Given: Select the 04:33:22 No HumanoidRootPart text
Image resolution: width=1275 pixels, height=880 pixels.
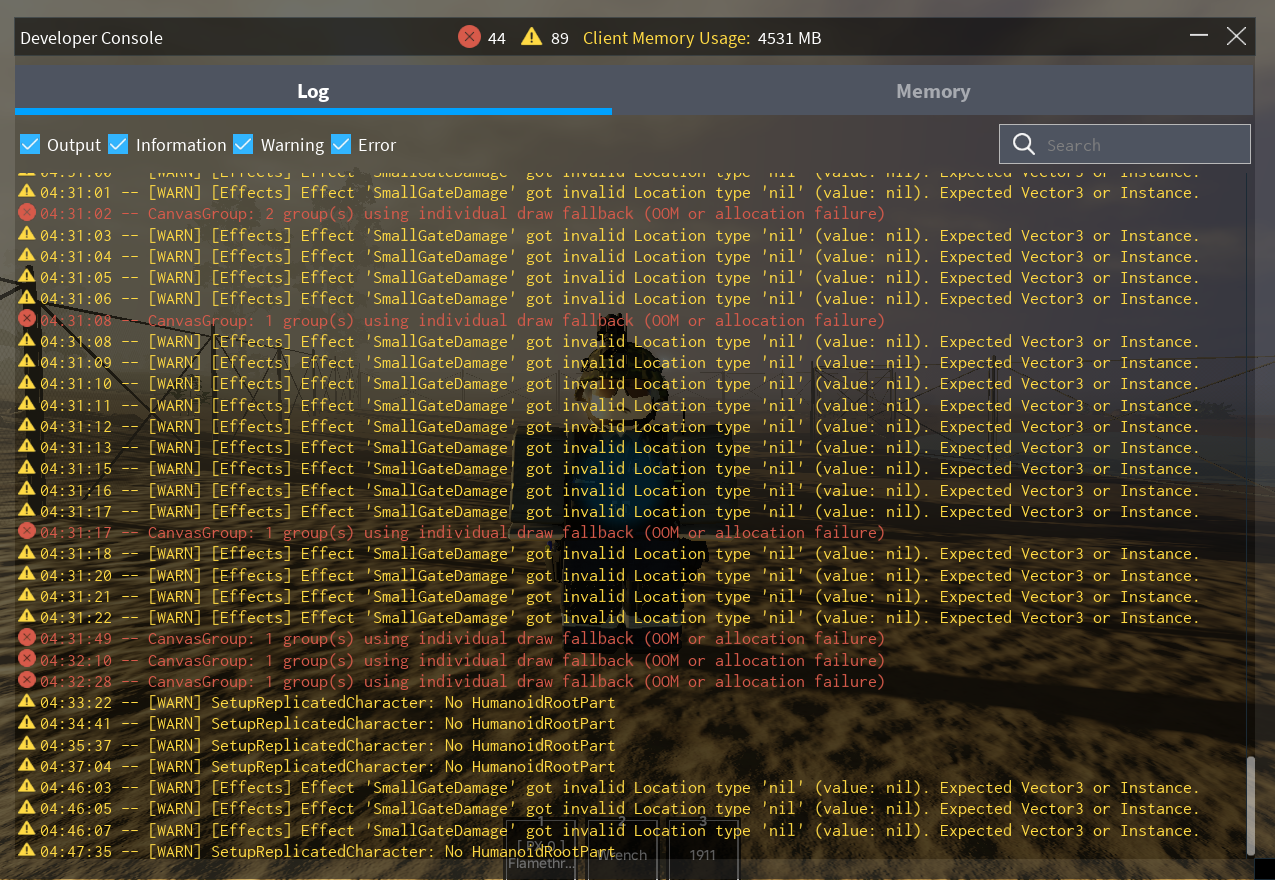Looking at the screenshot, I should (x=328, y=702).
